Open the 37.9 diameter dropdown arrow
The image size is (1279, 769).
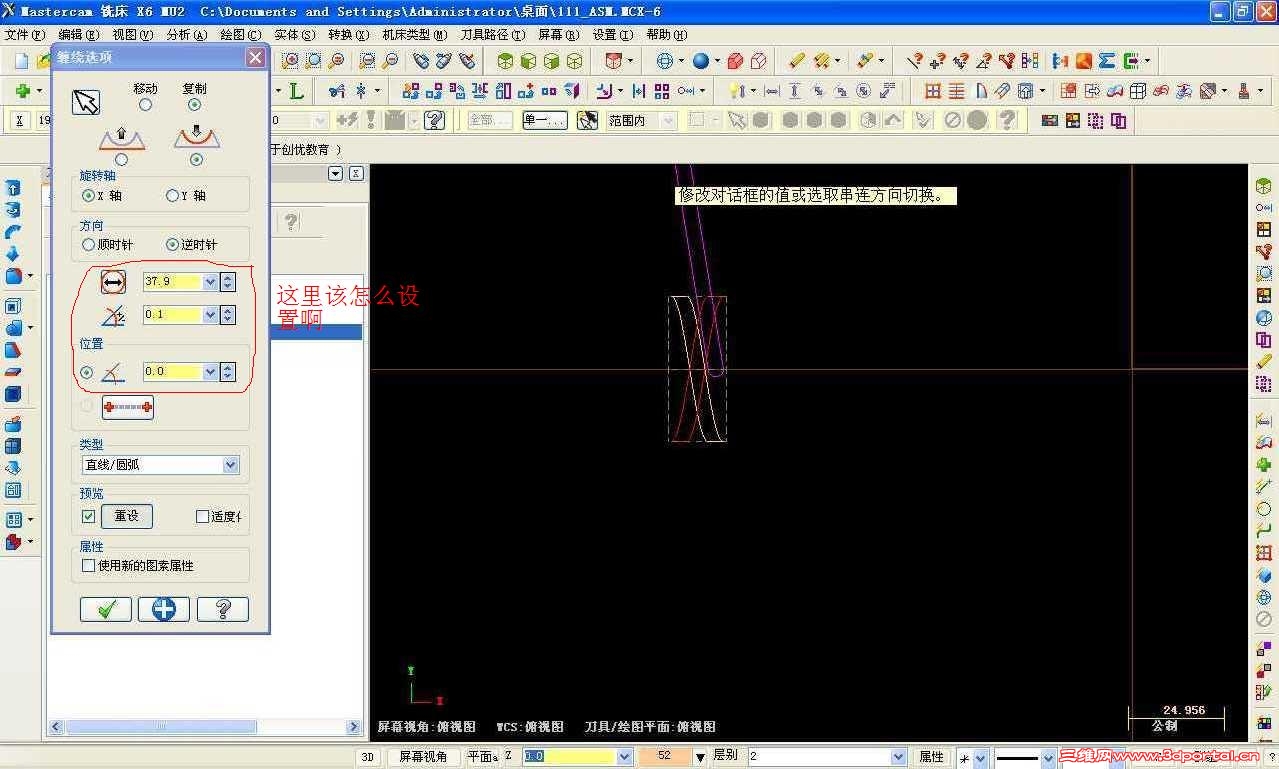[x=210, y=282]
